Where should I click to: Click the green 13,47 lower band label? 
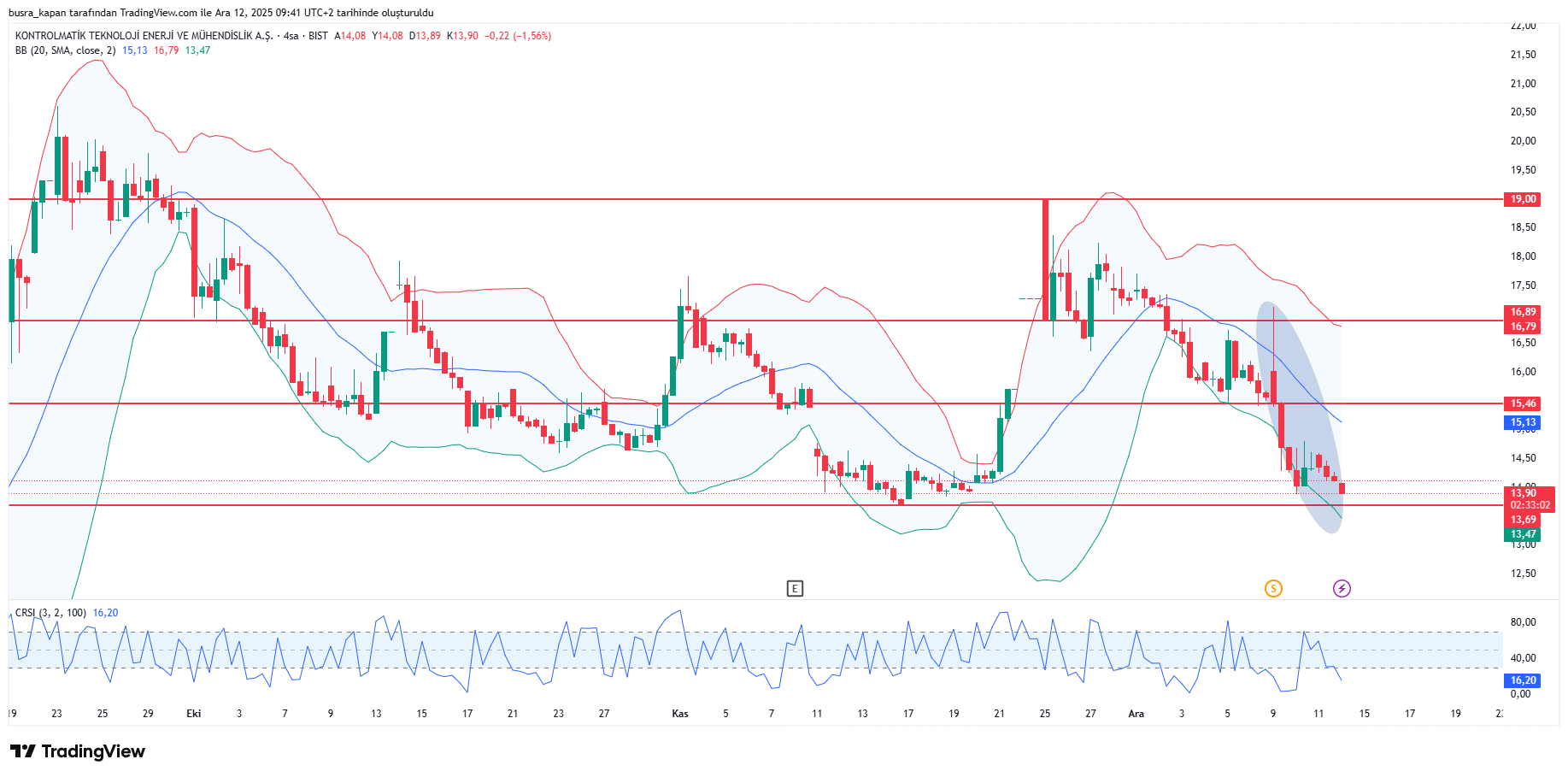coord(1523,534)
